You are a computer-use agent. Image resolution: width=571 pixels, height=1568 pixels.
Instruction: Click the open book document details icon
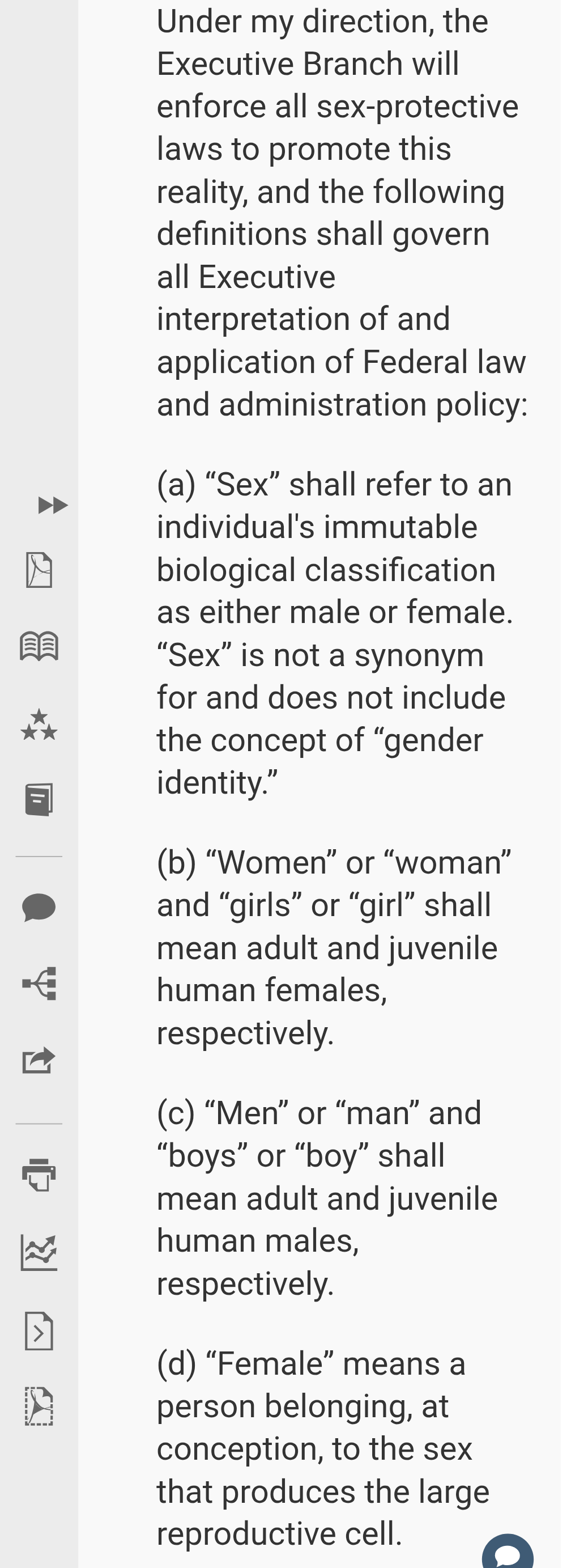pos(39,646)
